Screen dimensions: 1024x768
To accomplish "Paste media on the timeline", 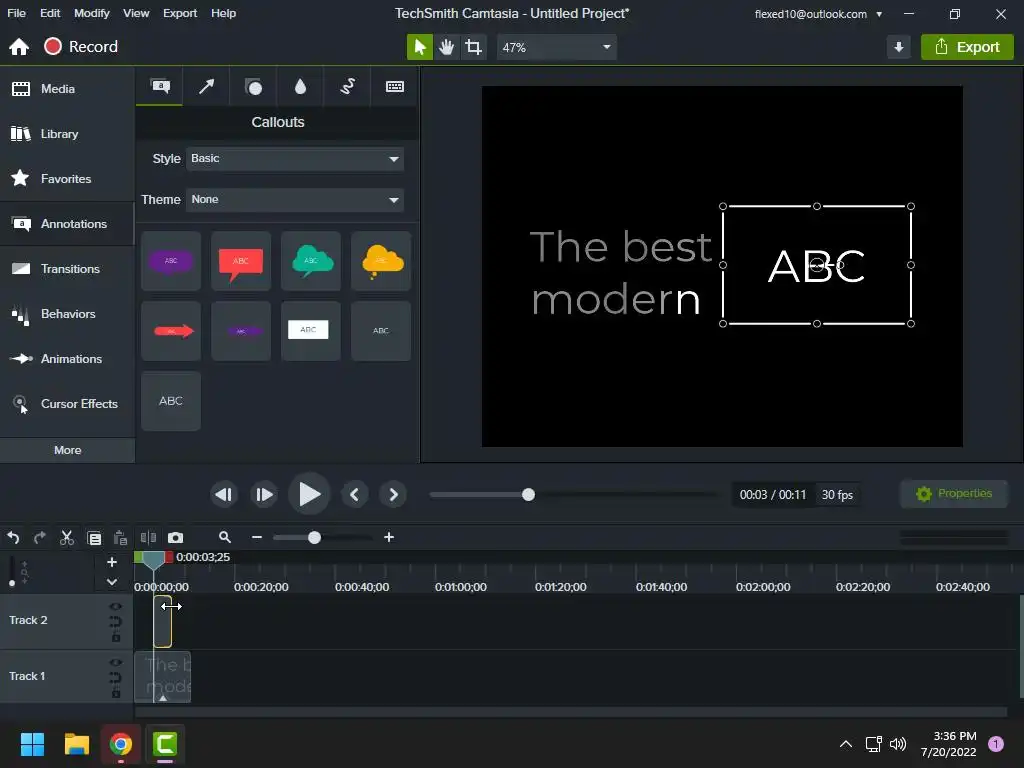I will 120,537.
